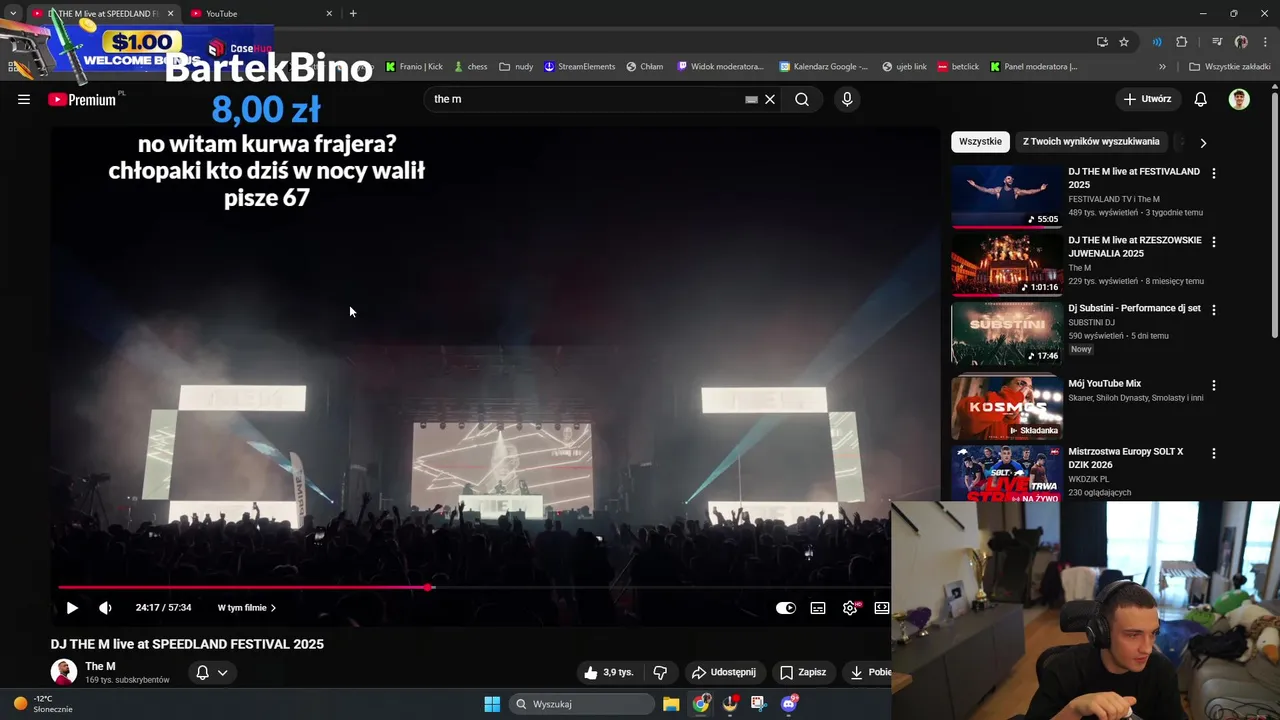The width and height of the screenshot is (1280, 720).
Task: Open the account avatar menu
Action: pyautogui.click(x=1239, y=99)
